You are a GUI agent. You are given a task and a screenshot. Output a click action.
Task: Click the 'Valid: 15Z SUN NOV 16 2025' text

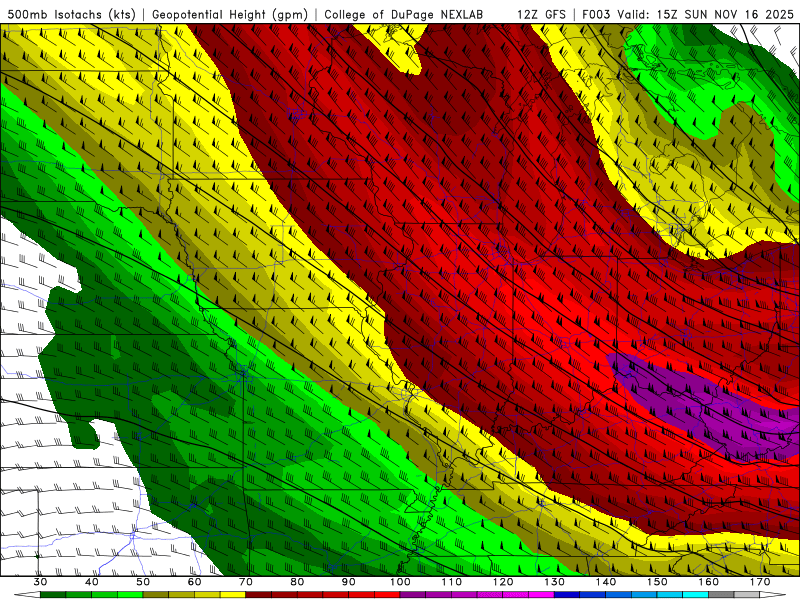(x=706, y=14)
